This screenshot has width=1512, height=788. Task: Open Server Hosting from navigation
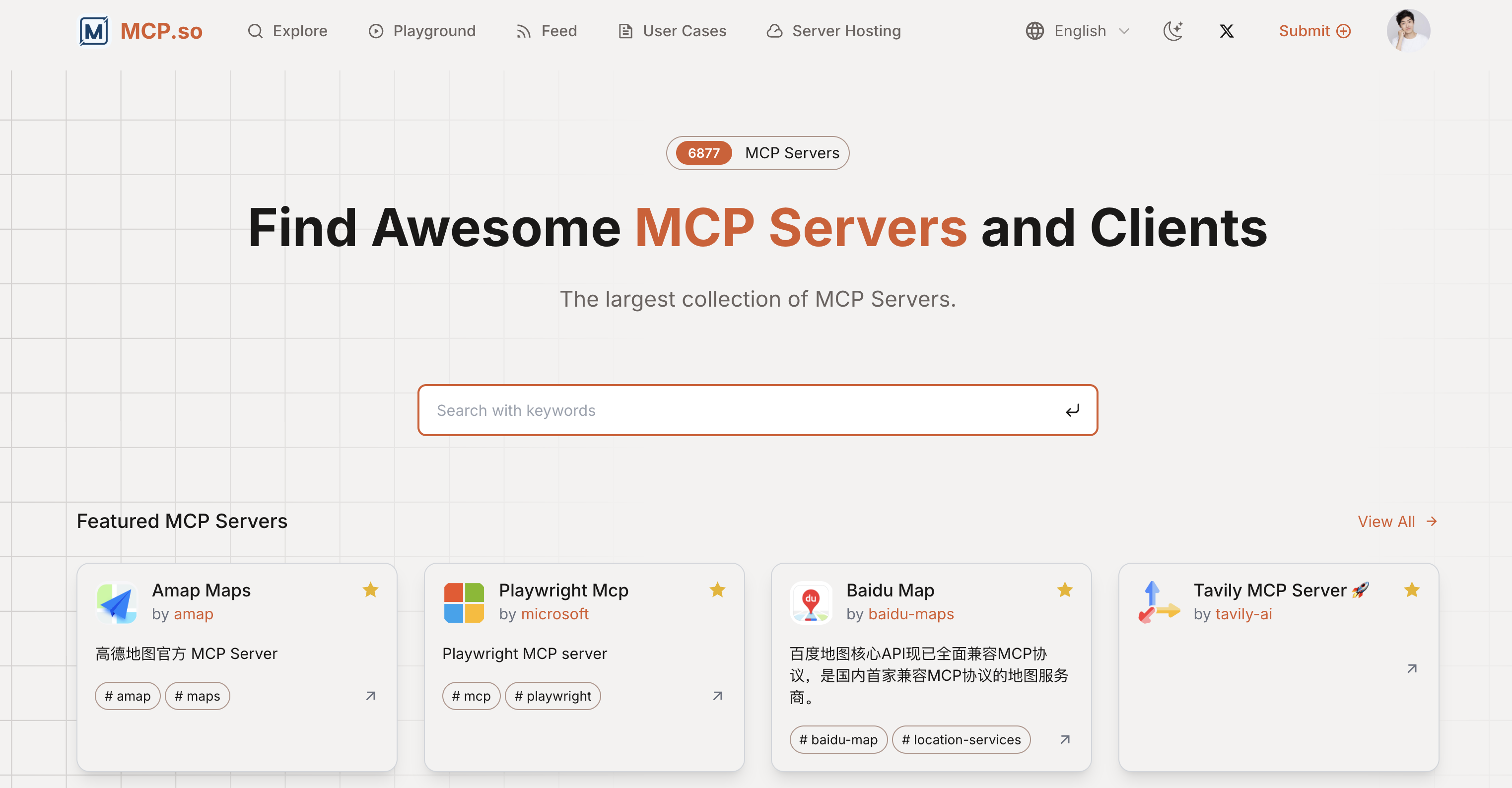(833, 30)
